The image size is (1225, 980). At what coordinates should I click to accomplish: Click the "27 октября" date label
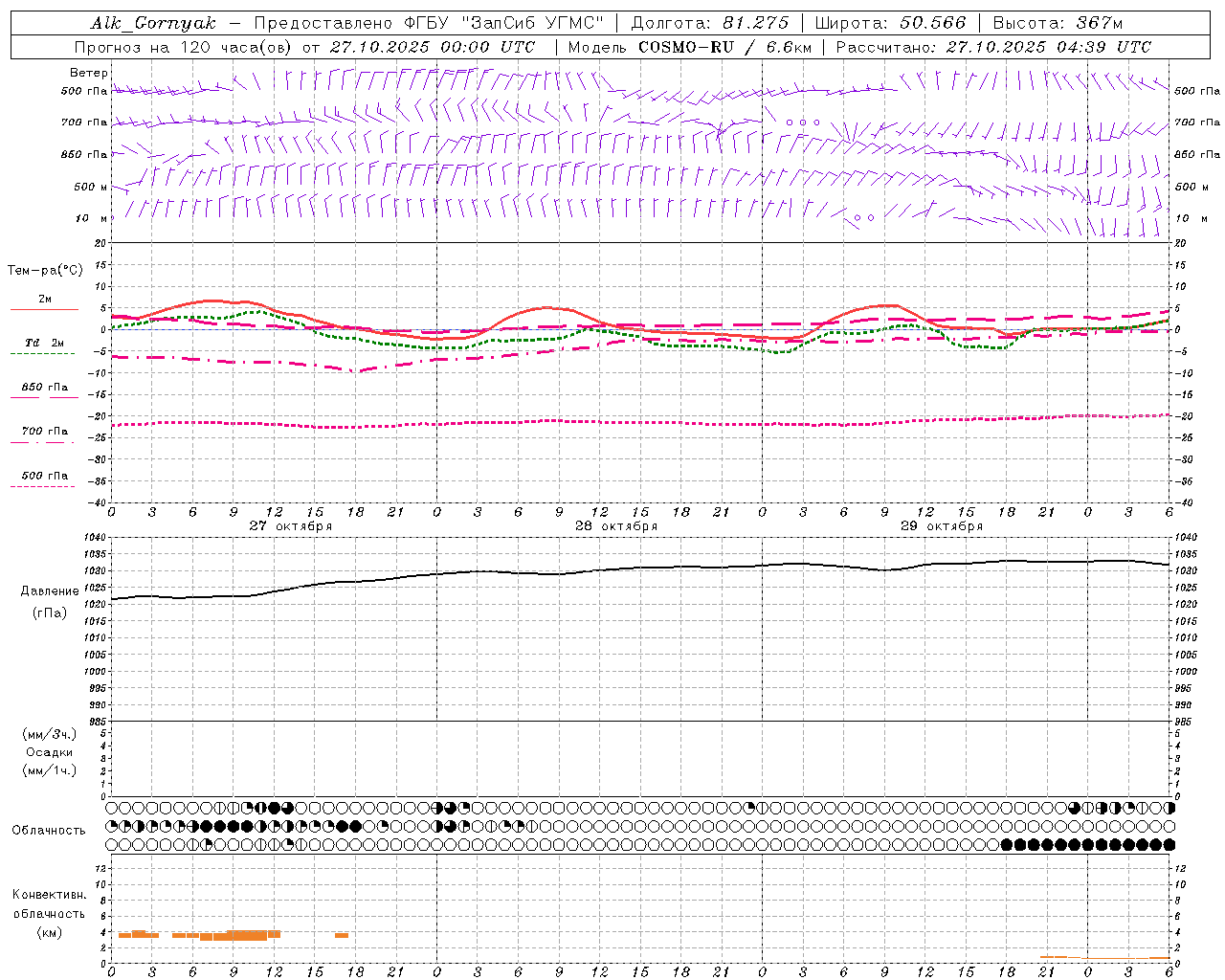pyautogui.click(x=291, y=526)
